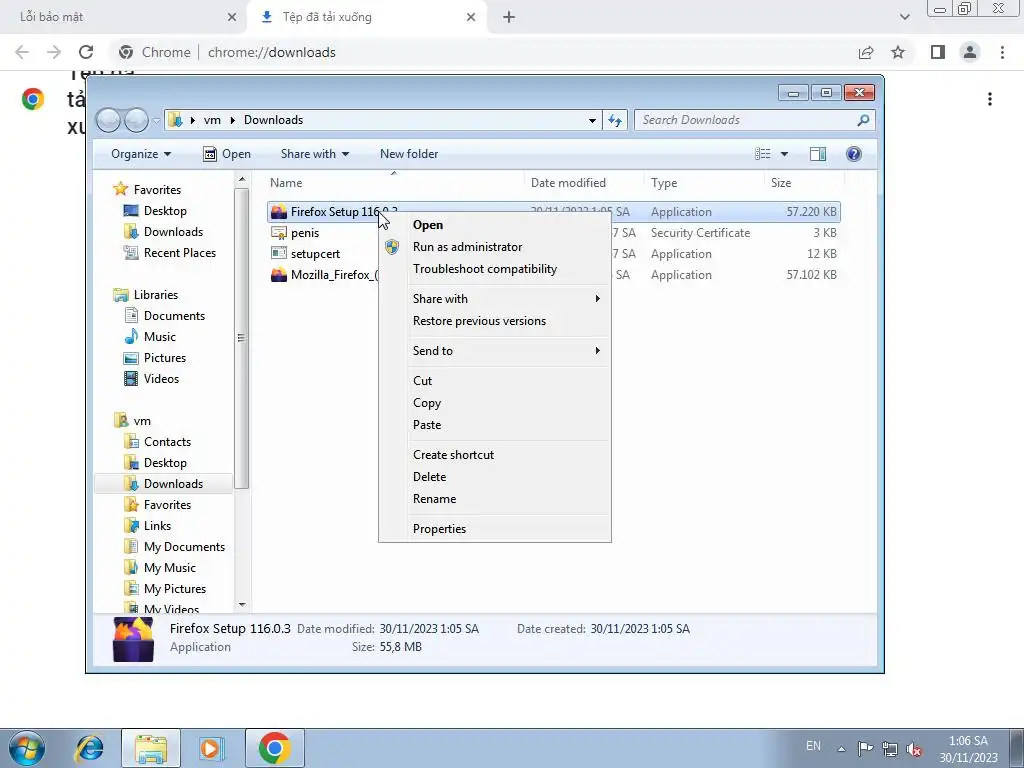Viewport: 1024px width, 768px height.
Task: Open the Share with toolbar dropdown
Action: (315, 154)
